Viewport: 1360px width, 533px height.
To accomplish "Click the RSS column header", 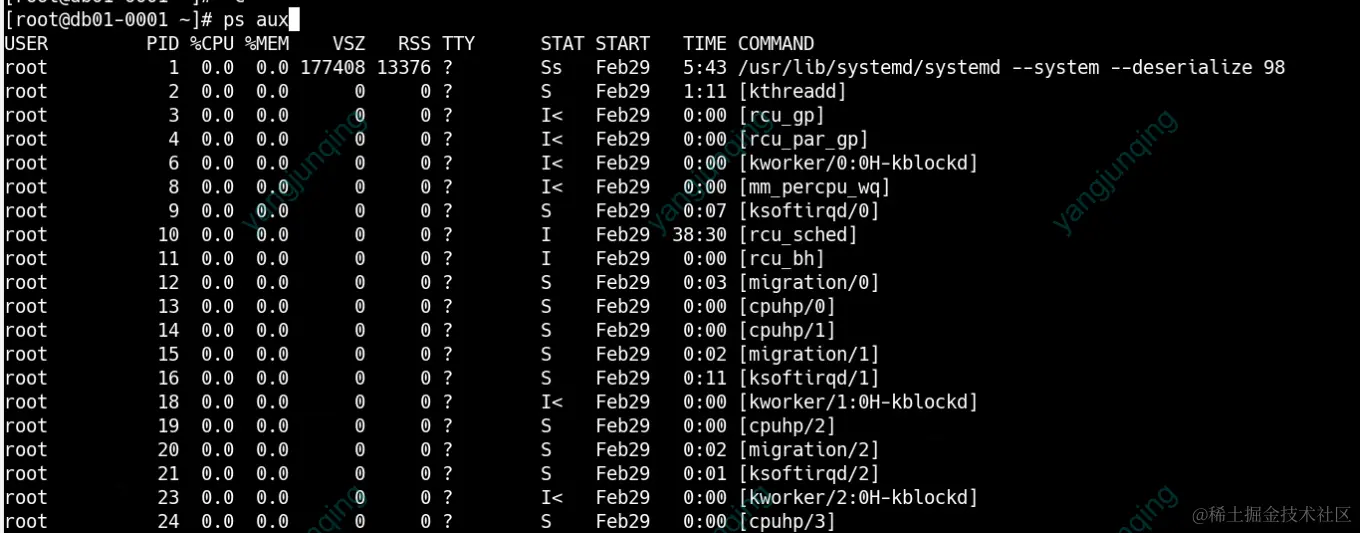I will pyautogui.click(x=414, y=44).
